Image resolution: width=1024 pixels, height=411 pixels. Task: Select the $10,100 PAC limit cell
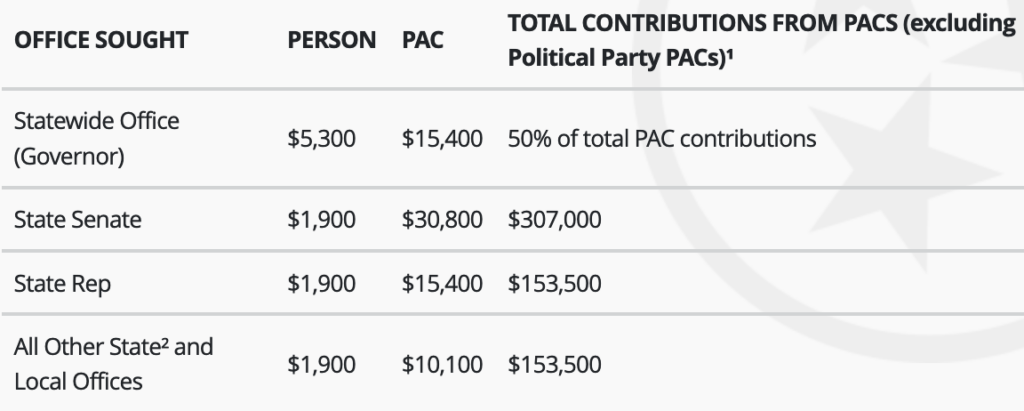click(x=442, y=365)
